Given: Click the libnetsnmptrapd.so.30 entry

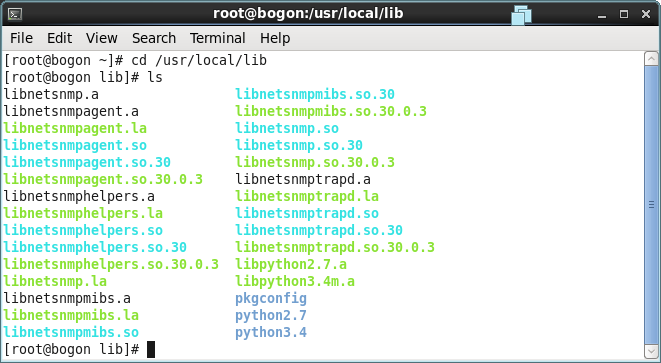Looking at the screenshot, I should click(x=319, y=231).
